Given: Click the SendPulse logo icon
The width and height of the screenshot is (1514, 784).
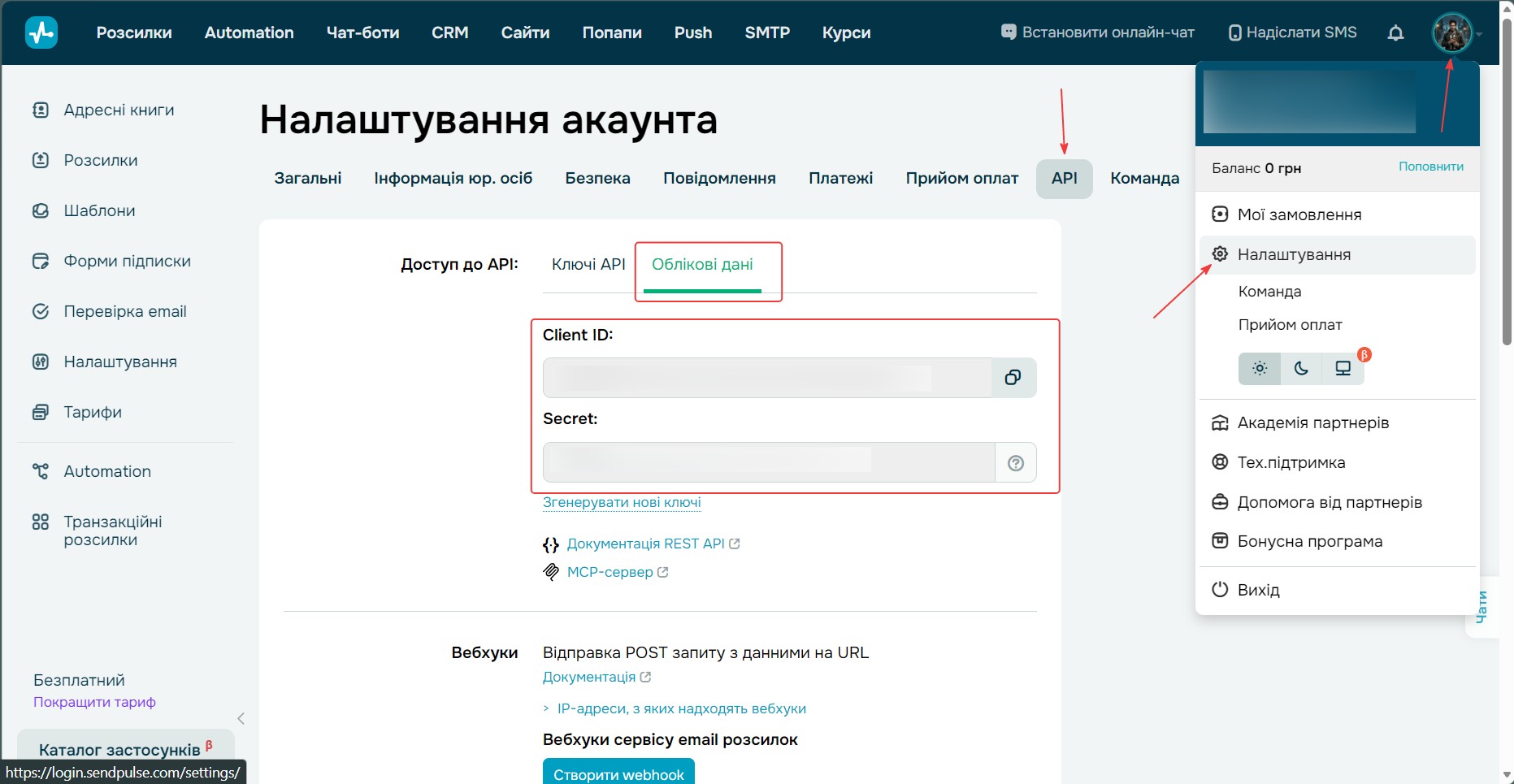Looking at the screenshot, I should click(x=41, y=32).
